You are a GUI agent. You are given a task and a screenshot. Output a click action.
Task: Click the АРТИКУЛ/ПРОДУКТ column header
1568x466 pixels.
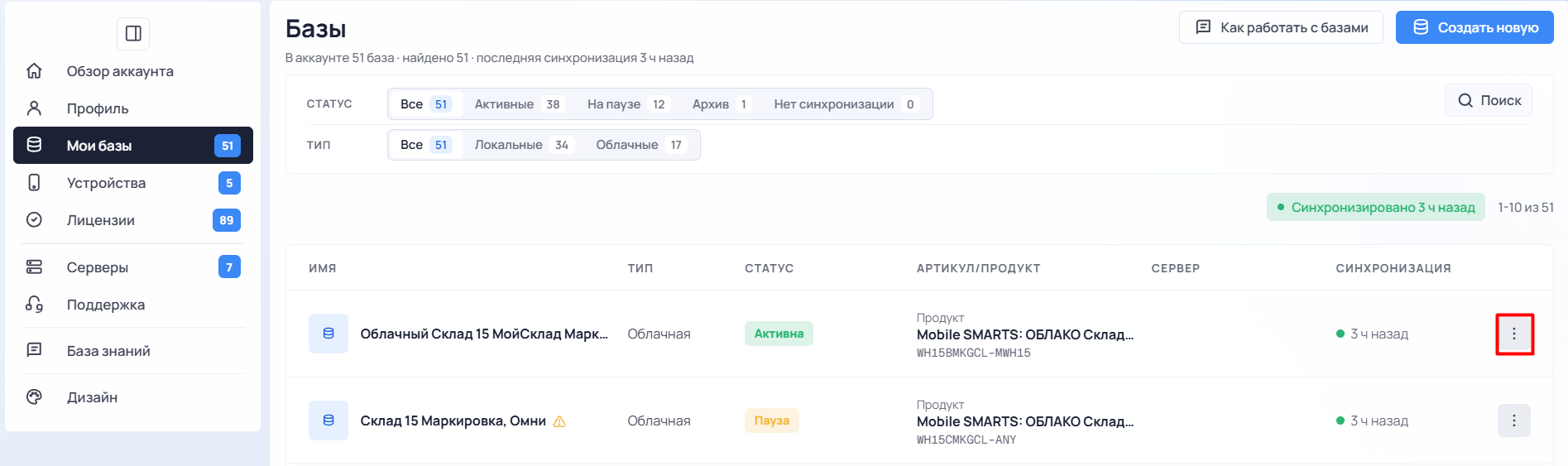(x=978, y=268)
